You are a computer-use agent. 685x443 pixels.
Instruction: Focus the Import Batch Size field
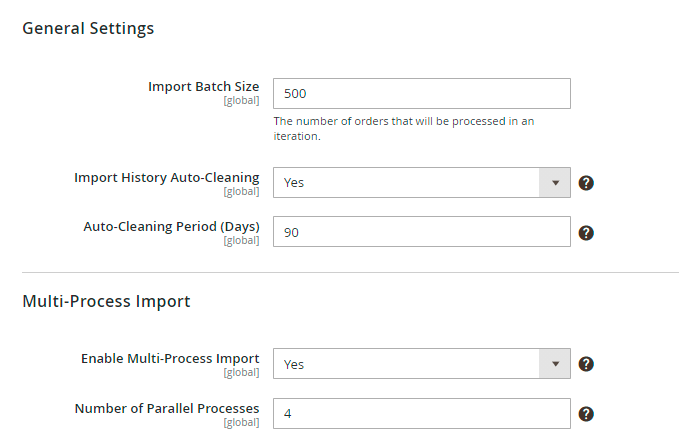421,94
